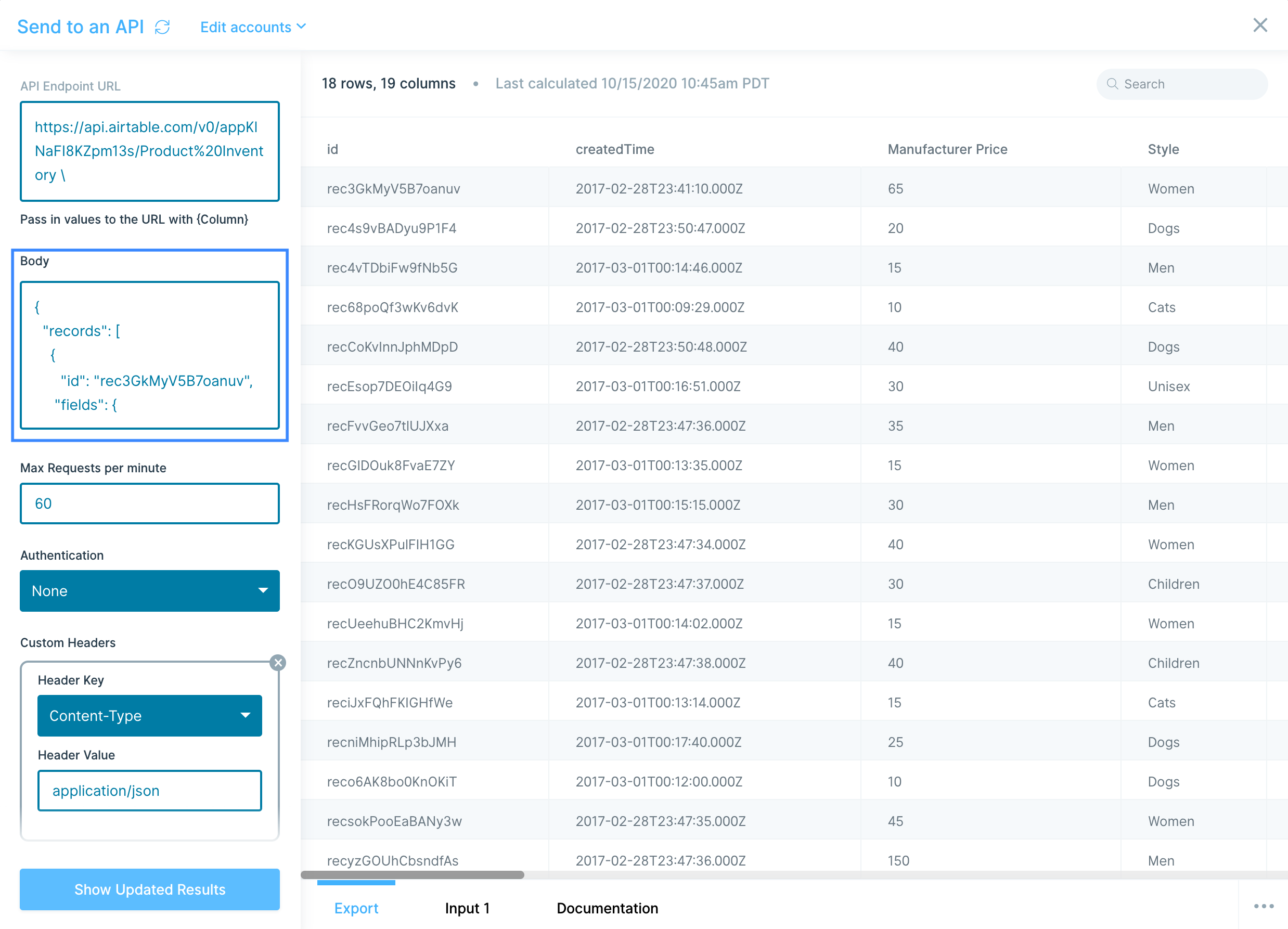Expand the Edit accounts dropdown

(253, 27)
